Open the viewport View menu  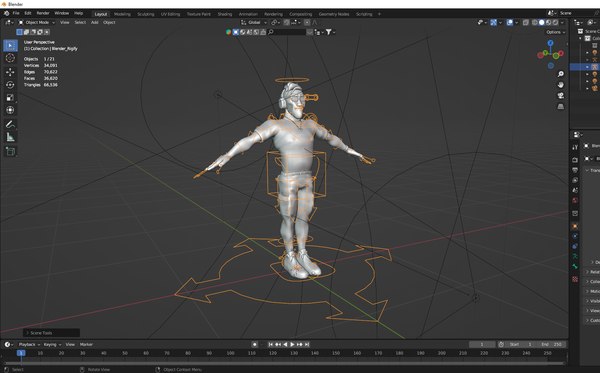(x=65, y=23)
